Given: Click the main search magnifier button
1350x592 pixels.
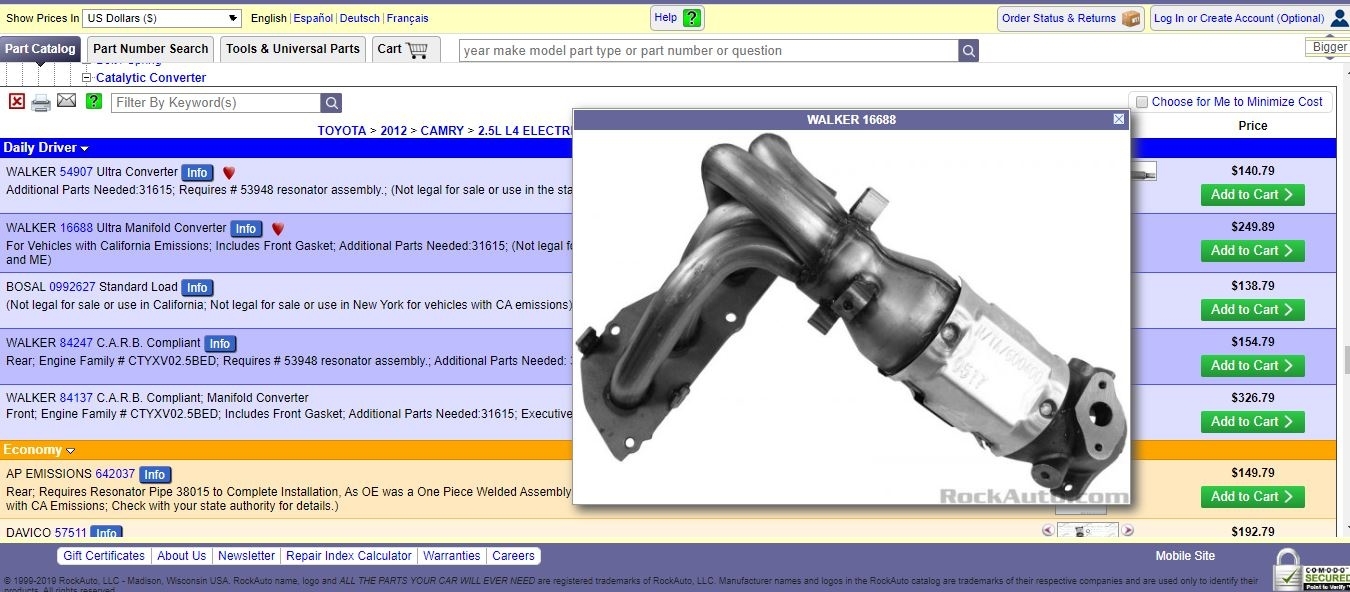Looking at the screenshot, I should click(968, 50).
